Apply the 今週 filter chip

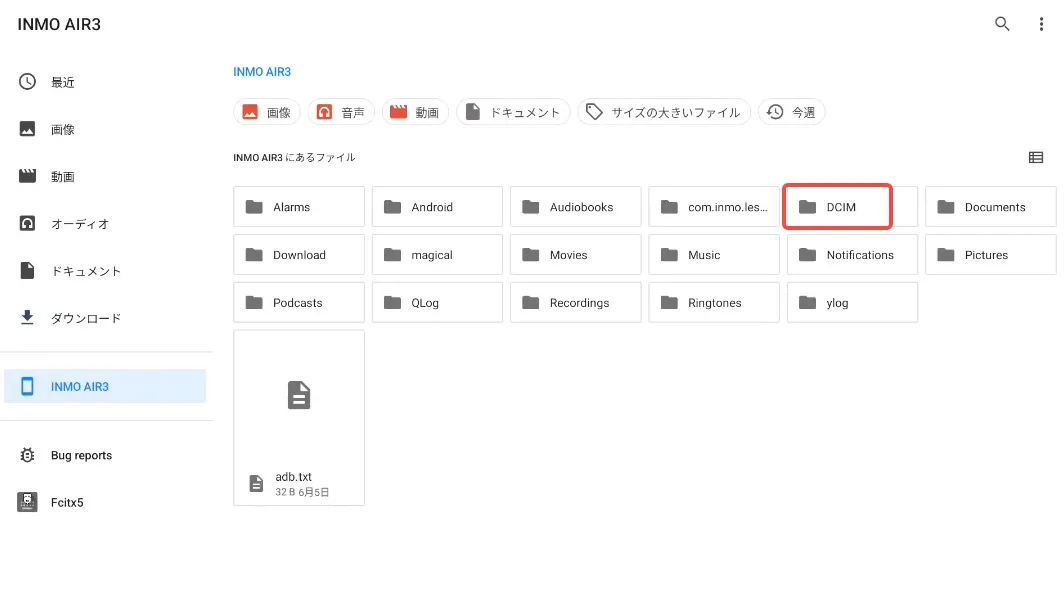pyautogui.click(x=792, y=112)
